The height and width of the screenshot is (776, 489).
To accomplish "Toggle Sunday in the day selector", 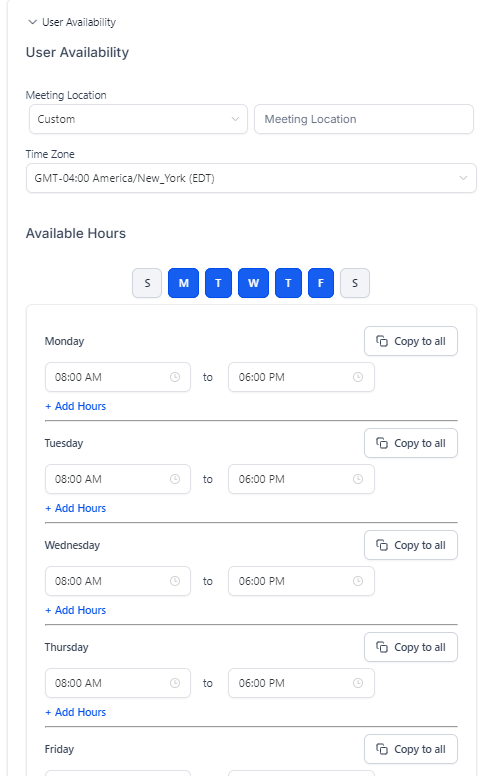I will coord(147,283).
